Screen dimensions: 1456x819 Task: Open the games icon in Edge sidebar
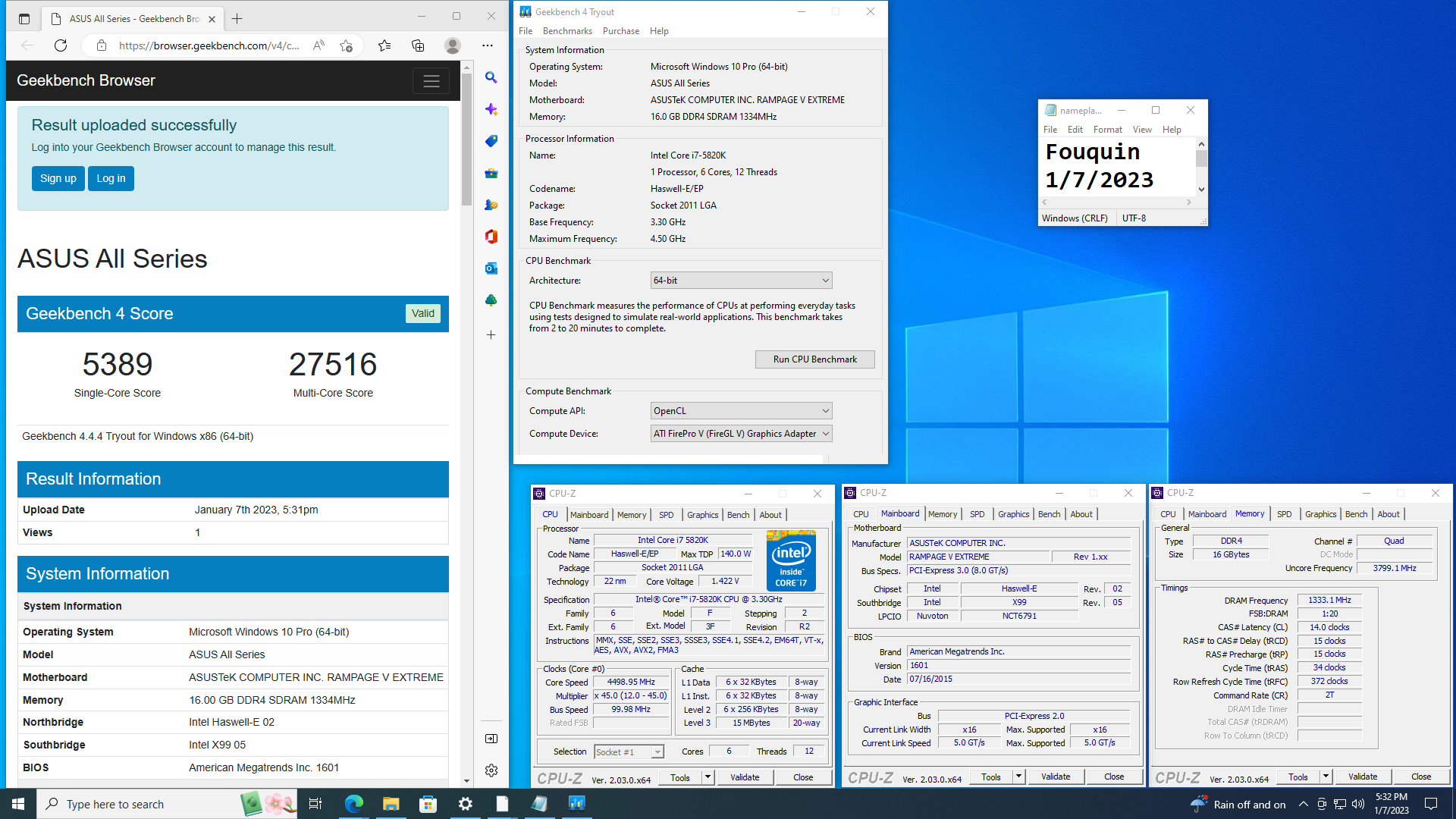coord(491,205)
